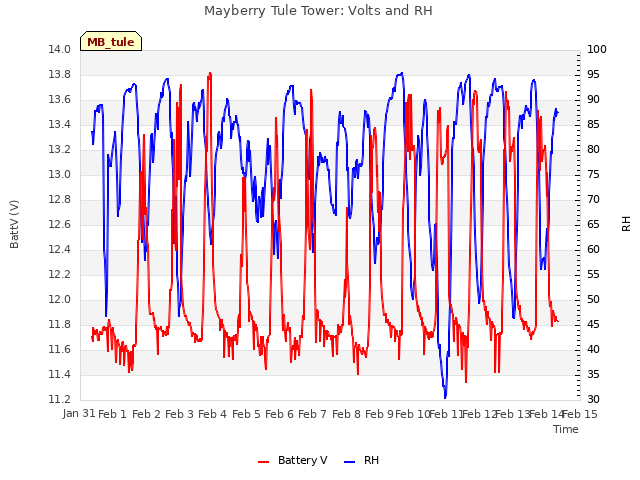The width and height of the screenshot is (640, 480).
Task: Click the Feb 9 date tick
Action: (380, 414)
